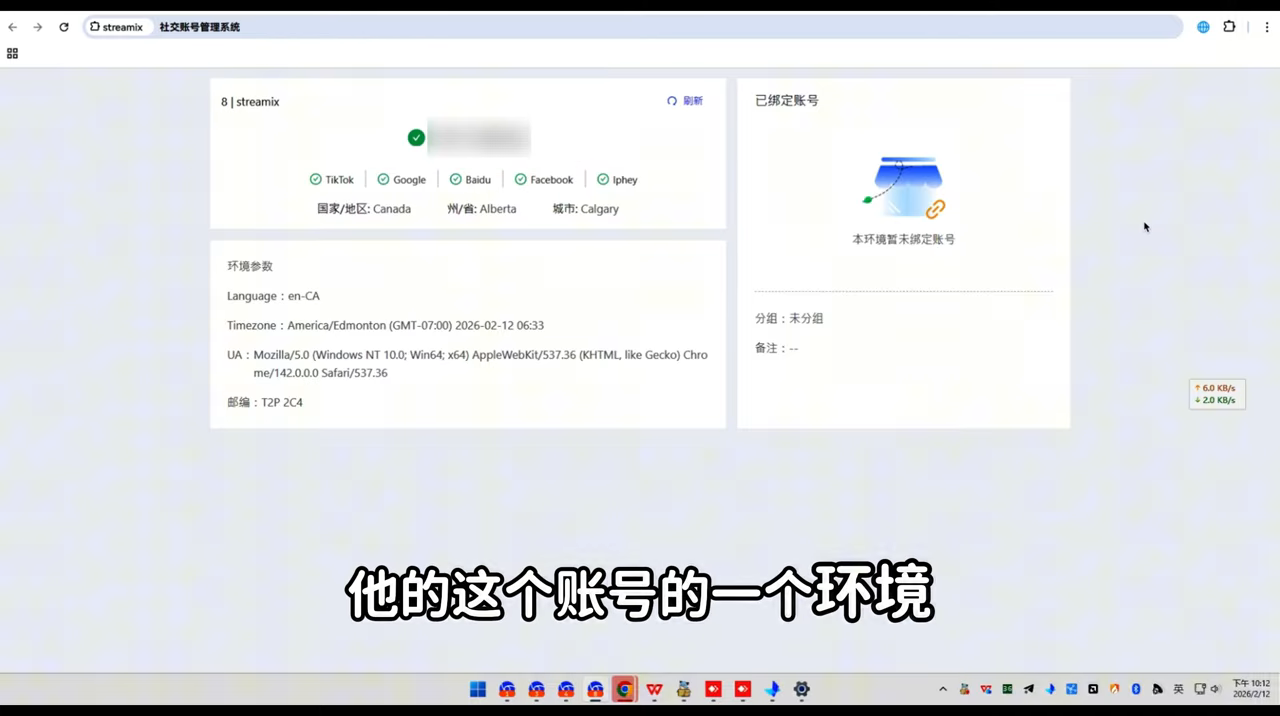The height and width of the screenshot is (716, 1280).
Task: Click the streamix site chip in address bar
Action: (x=117, y=27)
